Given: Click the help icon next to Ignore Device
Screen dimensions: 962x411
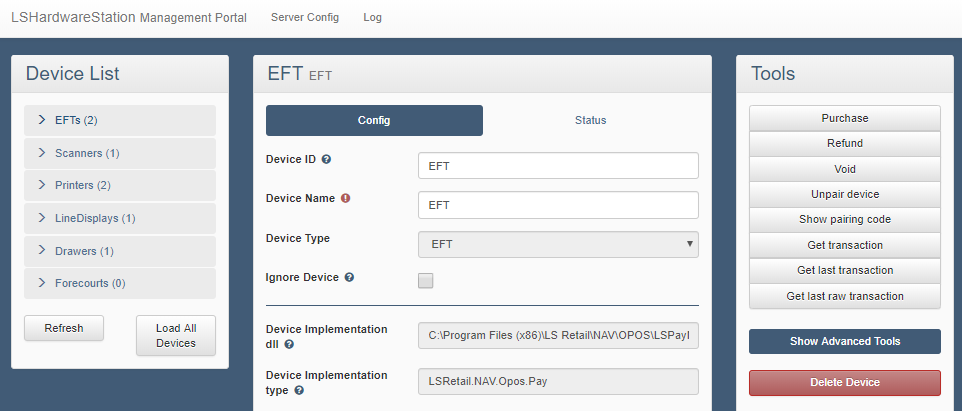Looking at the screenshot, I should point(349,277).
